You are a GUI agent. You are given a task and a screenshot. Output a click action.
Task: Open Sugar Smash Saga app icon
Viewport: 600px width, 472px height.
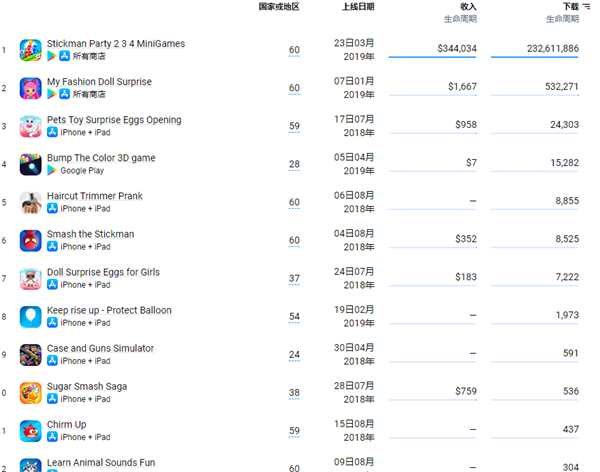(x=31, y=393)
